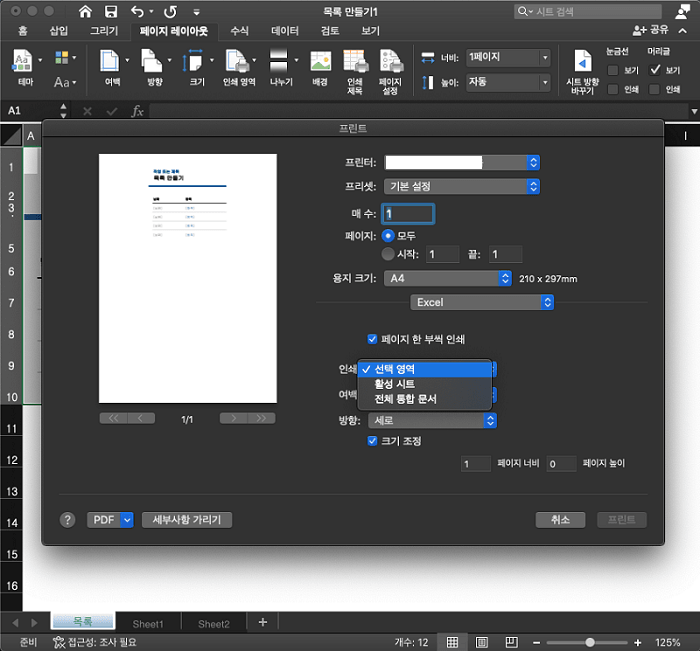700x651 pixels.
Task: Cancel the print dialog (취소)
Action: (x=560, y=520)
